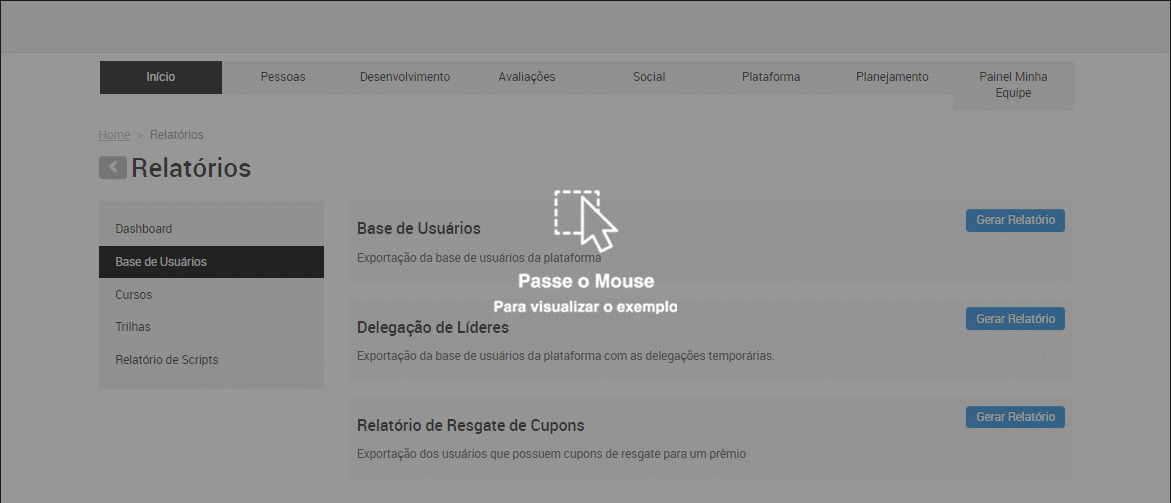Open the Plataforma tab
This screenshot has width=1171, height=503.
pyautogui.click(x=771, y=77)
